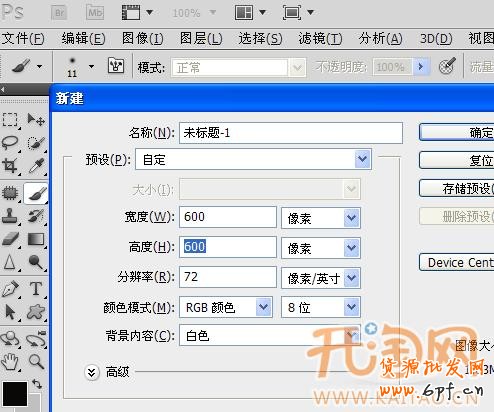494x412 pixels.
Task: Select the Eyedropper tool
Action: pos(36,165)
